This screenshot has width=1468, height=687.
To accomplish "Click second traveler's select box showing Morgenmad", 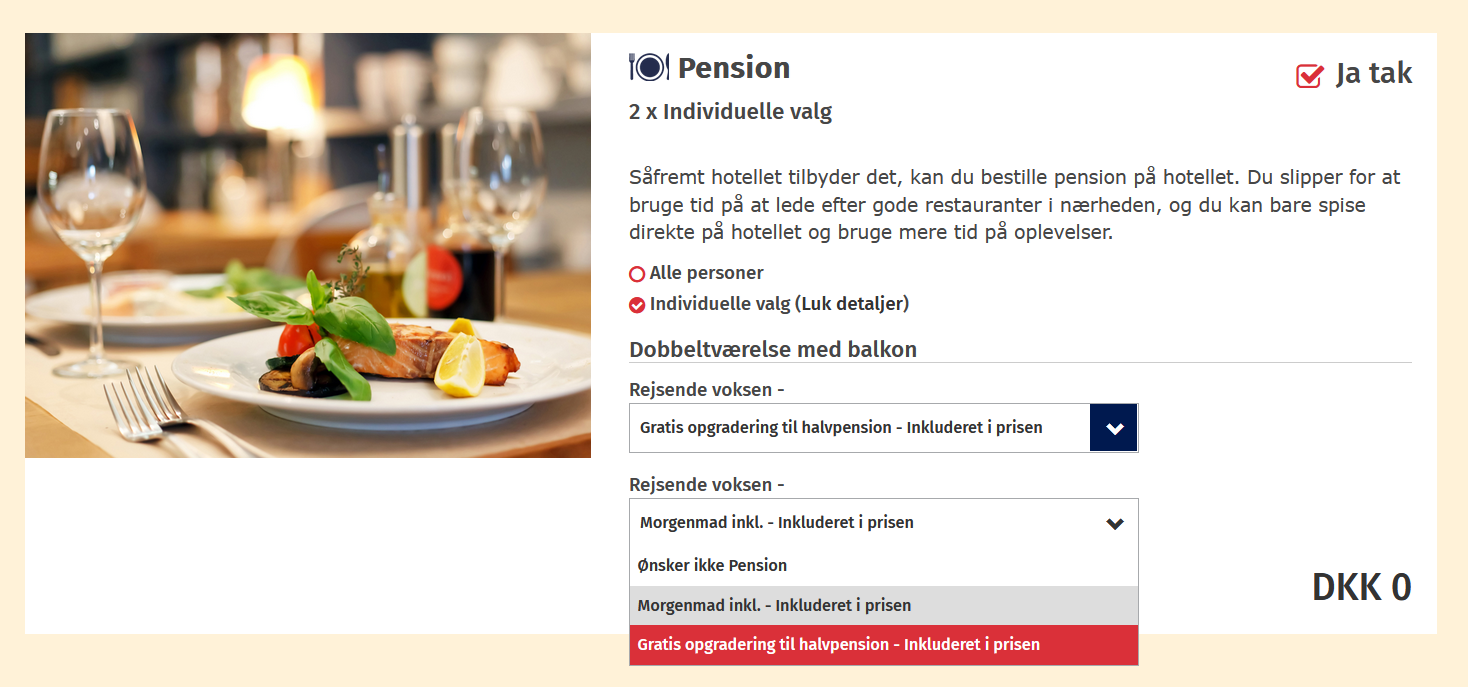I will [x=860, y=523].
